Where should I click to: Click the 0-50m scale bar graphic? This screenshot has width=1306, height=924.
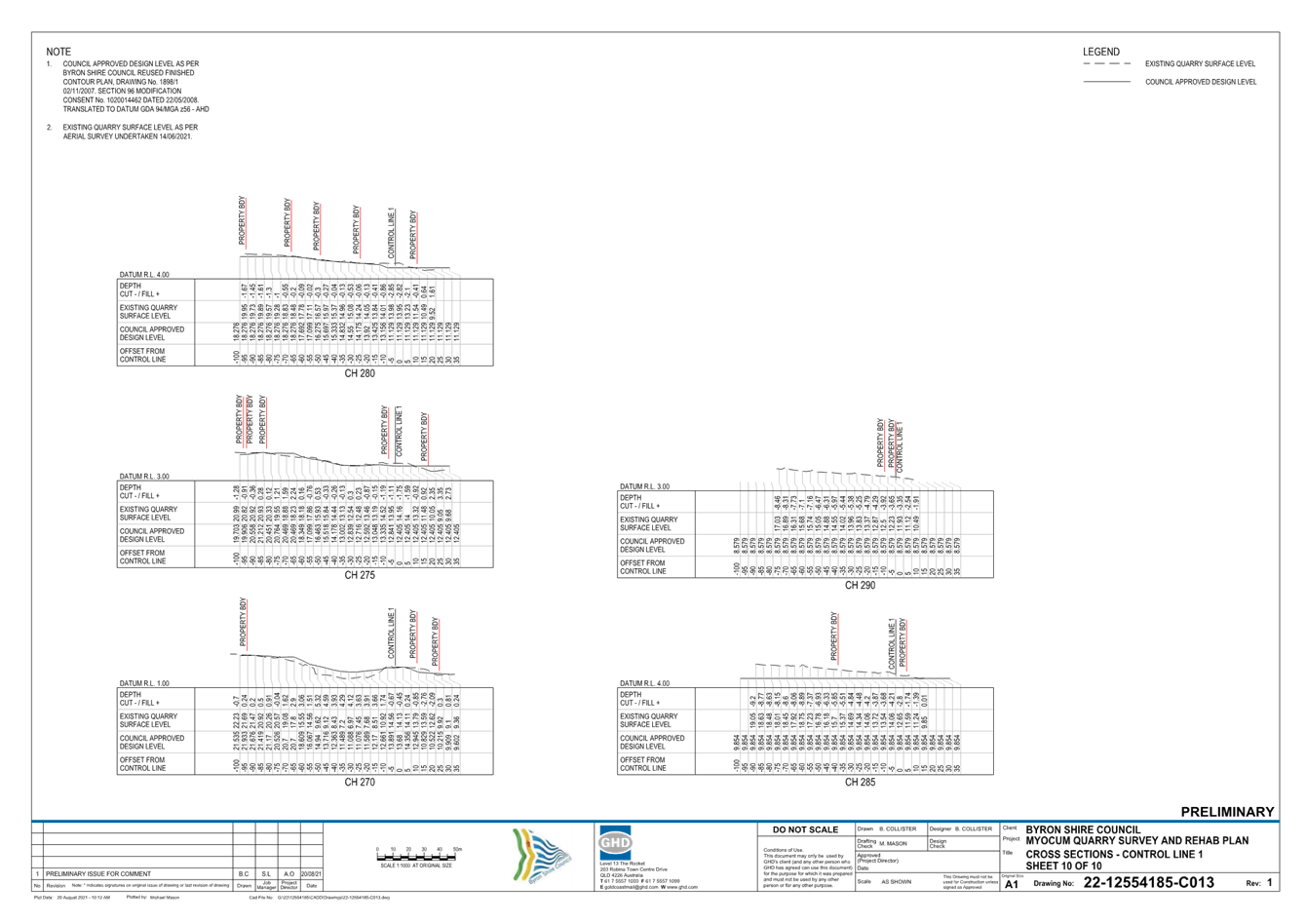417,856
